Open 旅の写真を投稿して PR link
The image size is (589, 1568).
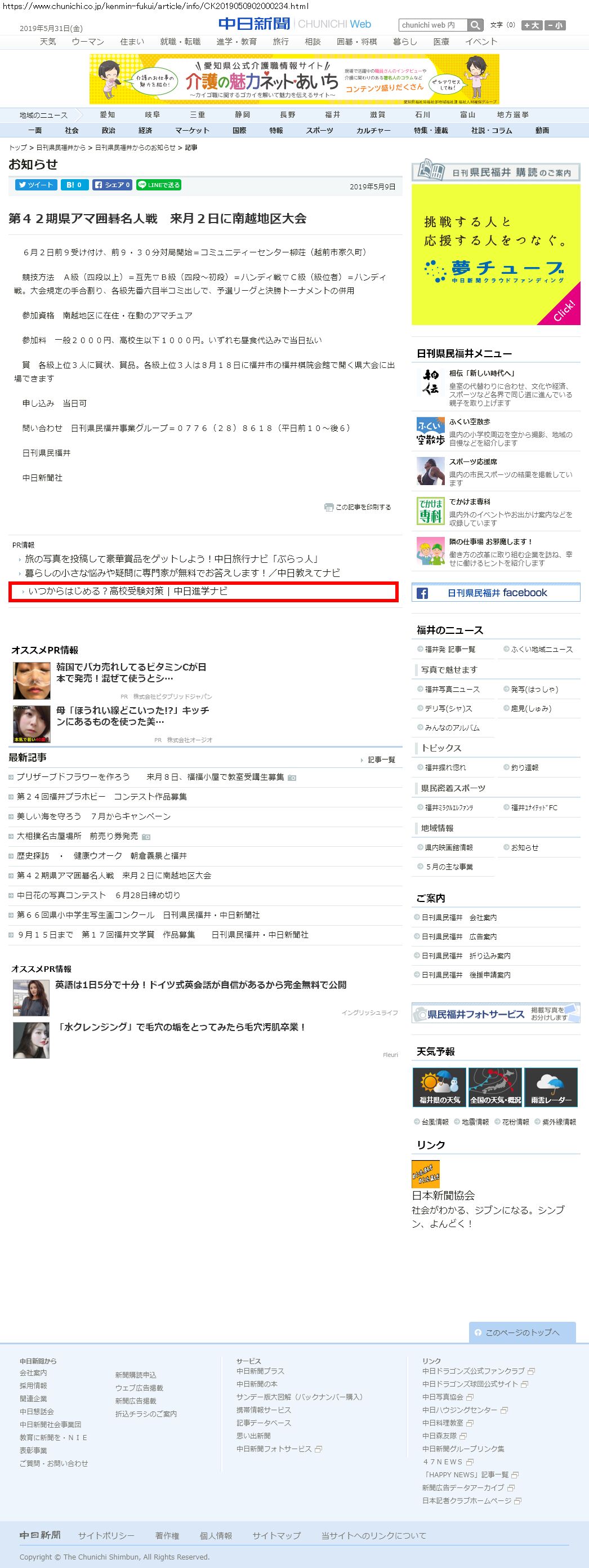pos(172,559)
